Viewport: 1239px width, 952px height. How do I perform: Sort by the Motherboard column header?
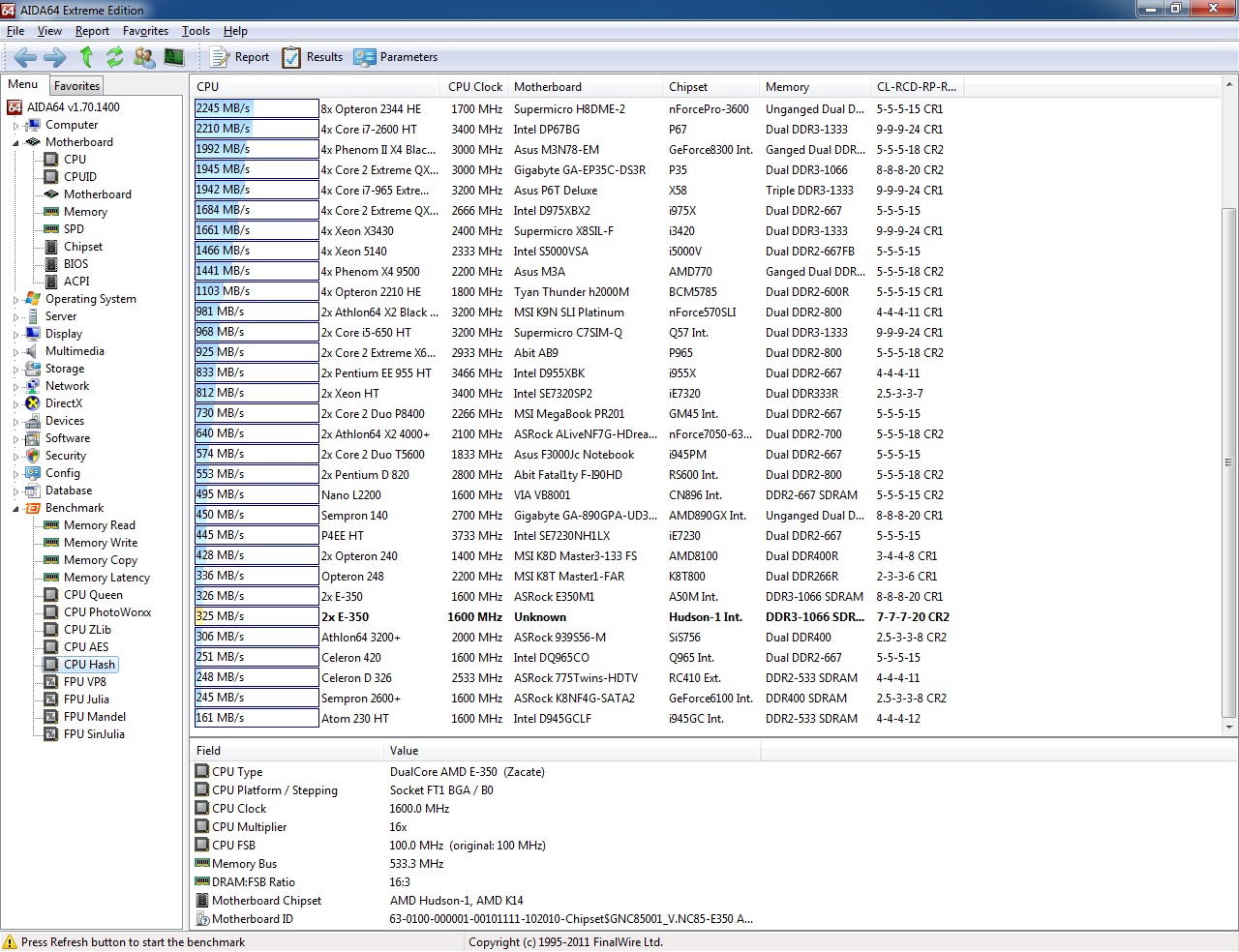pyautogui.click(x=585, y=87)
